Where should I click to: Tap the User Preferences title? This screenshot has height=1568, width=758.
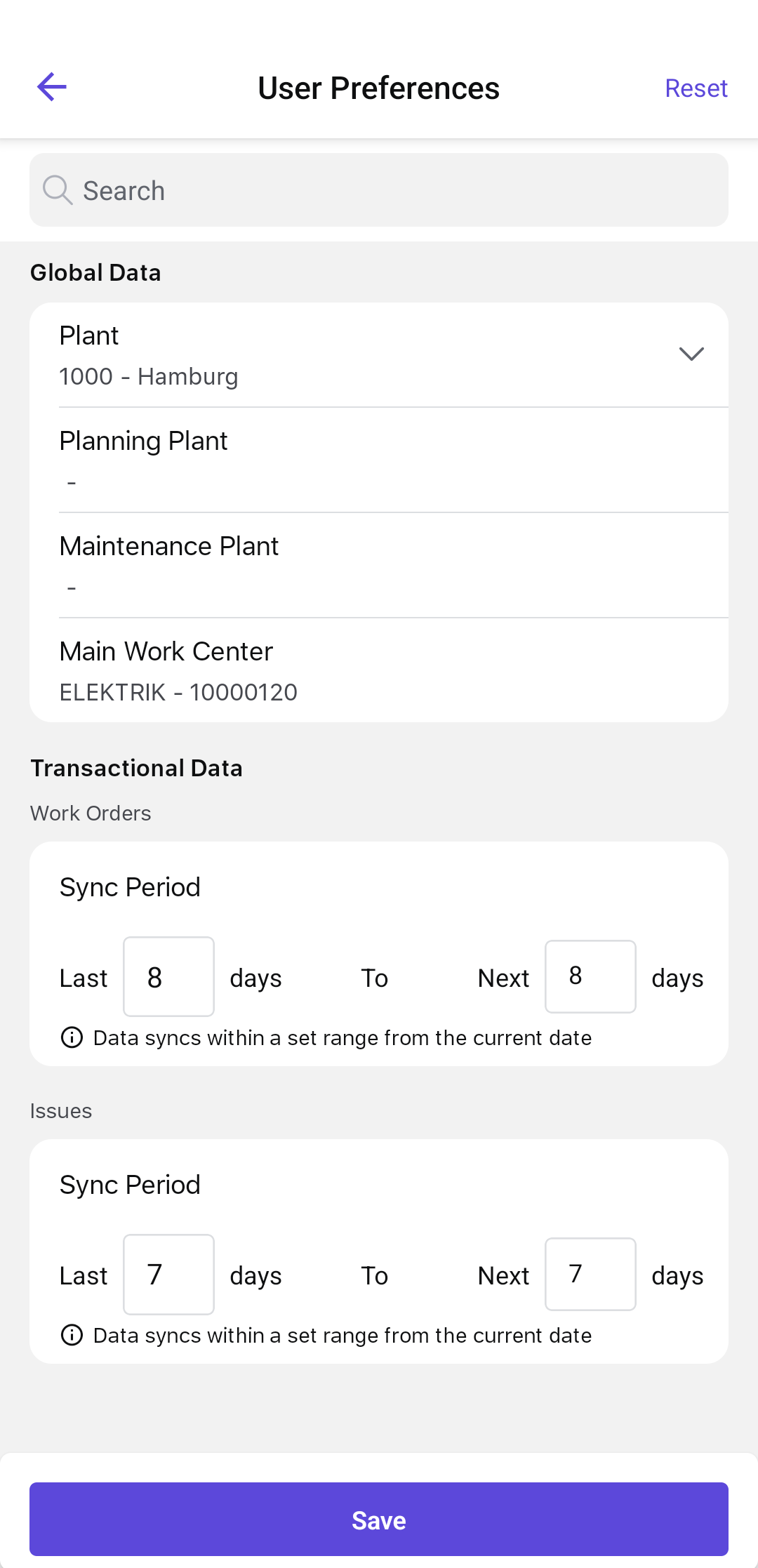[x=379, y=88]
